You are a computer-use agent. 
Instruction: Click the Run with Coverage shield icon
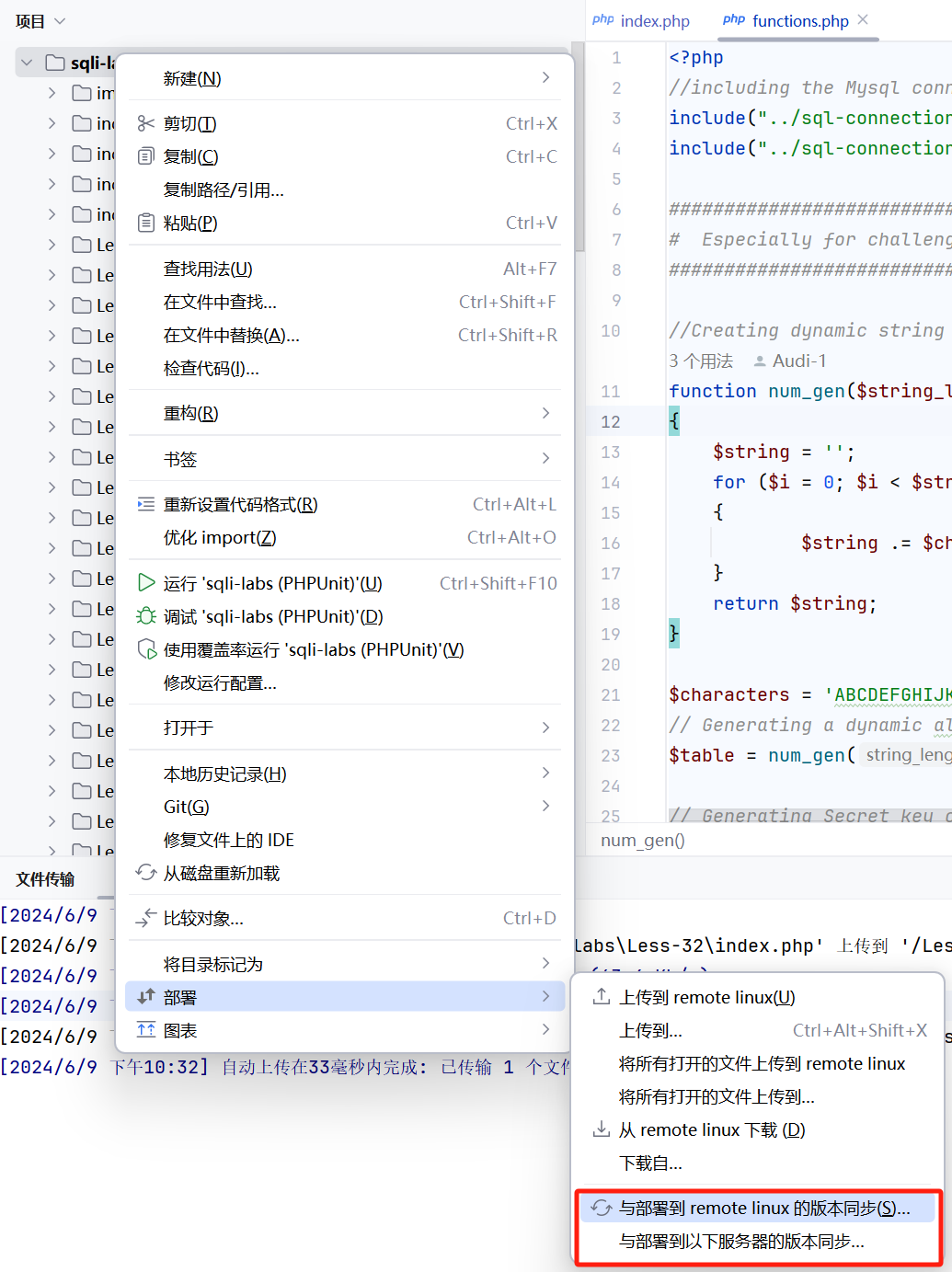(x=145, y=649)
